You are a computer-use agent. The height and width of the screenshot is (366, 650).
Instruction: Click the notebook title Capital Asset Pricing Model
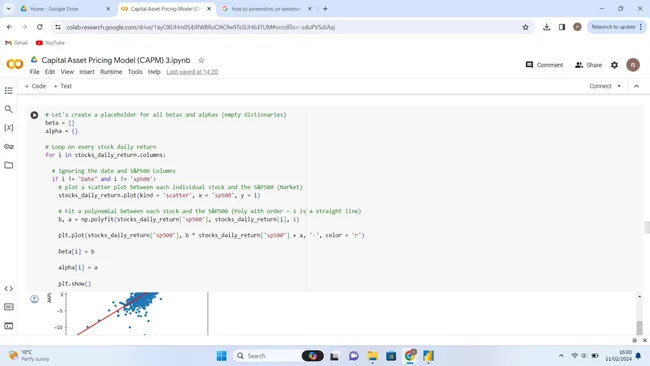[x=116, y=60]
